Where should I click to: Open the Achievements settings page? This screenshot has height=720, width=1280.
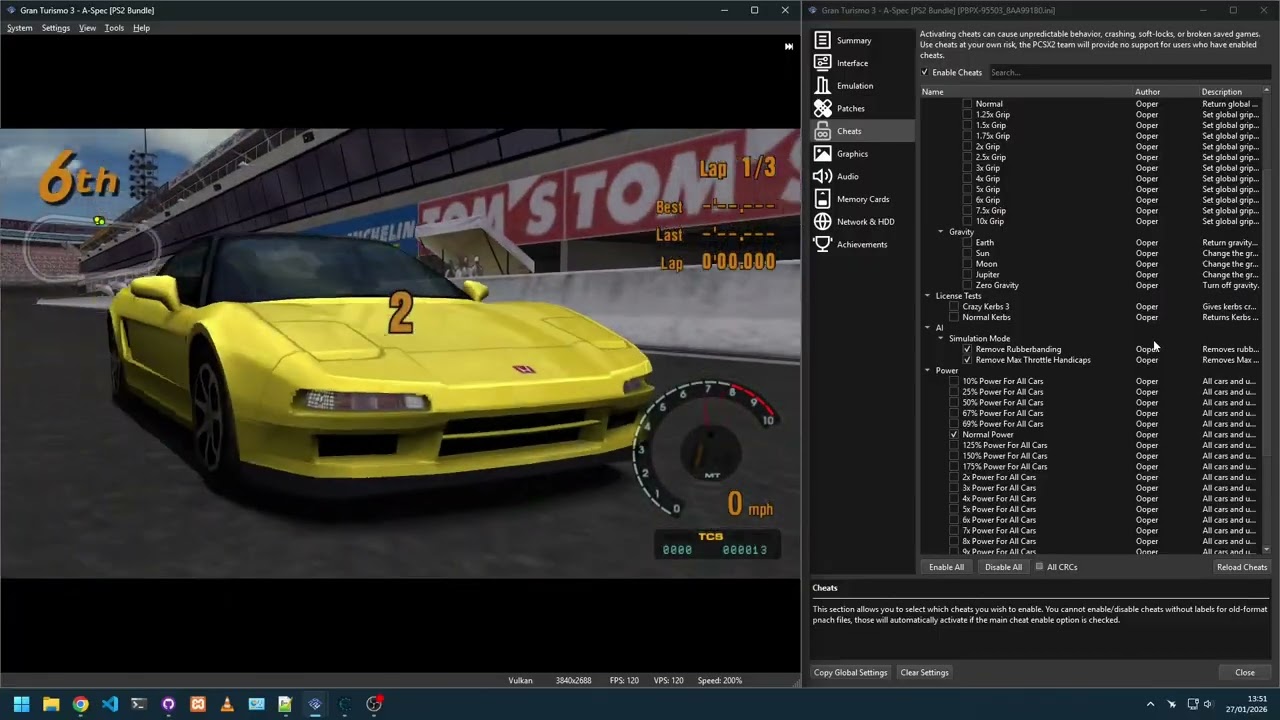862,244
